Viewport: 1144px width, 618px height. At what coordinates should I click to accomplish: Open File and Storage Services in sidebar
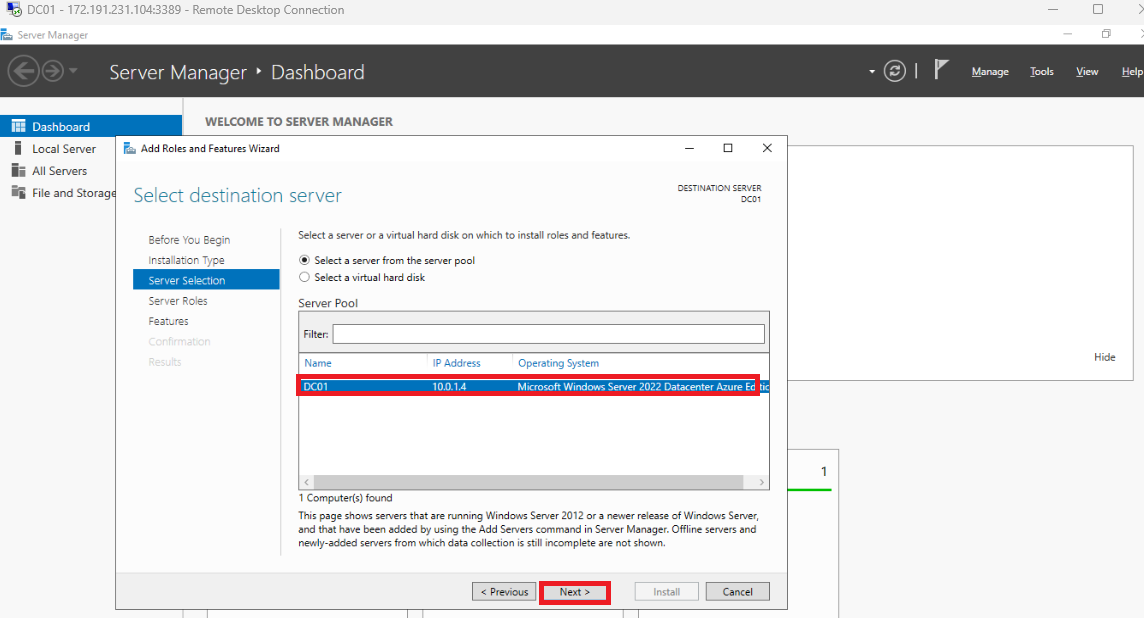[x=74, y=193]
